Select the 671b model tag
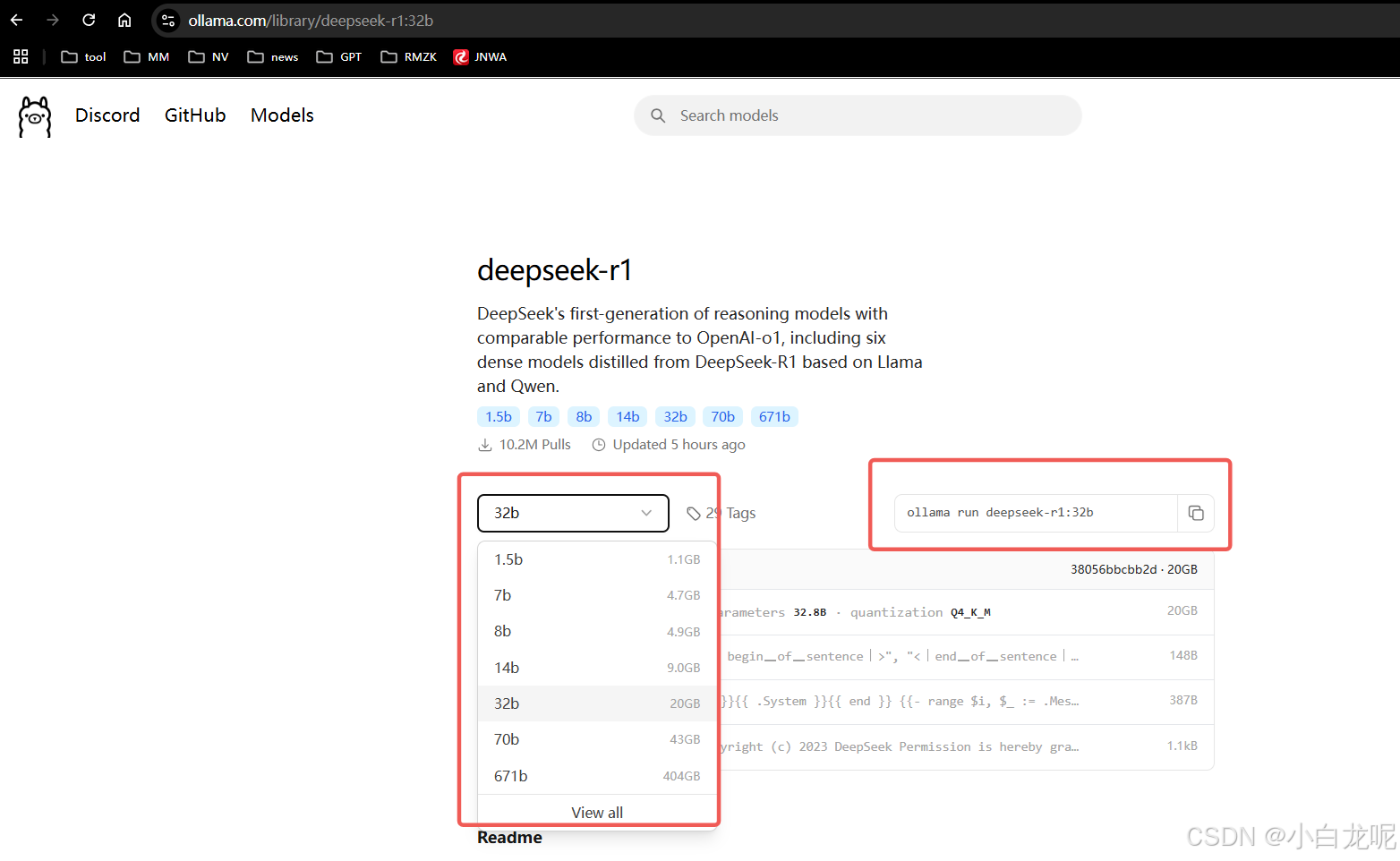1400x861 pixels. click(x=774, y=416)
